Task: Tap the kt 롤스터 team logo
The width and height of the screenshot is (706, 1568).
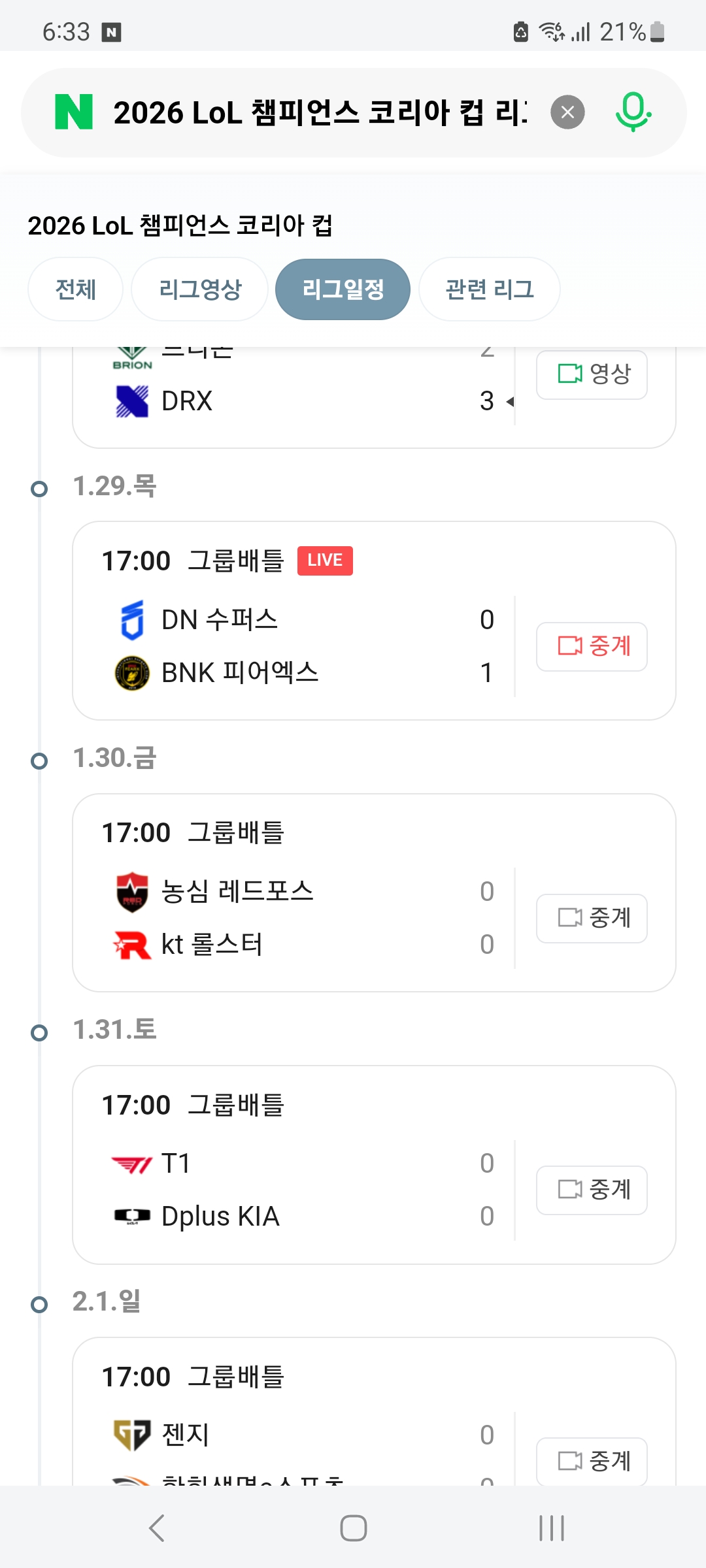Action: (x=132, y=945)
